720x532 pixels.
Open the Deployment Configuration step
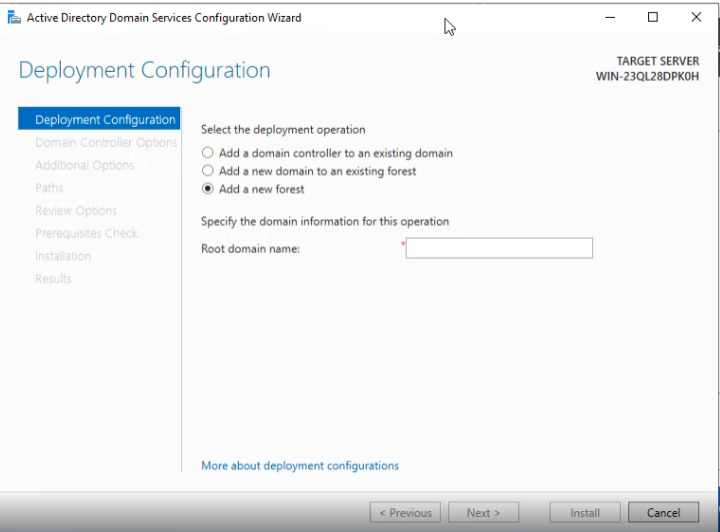tap(99, 119)
